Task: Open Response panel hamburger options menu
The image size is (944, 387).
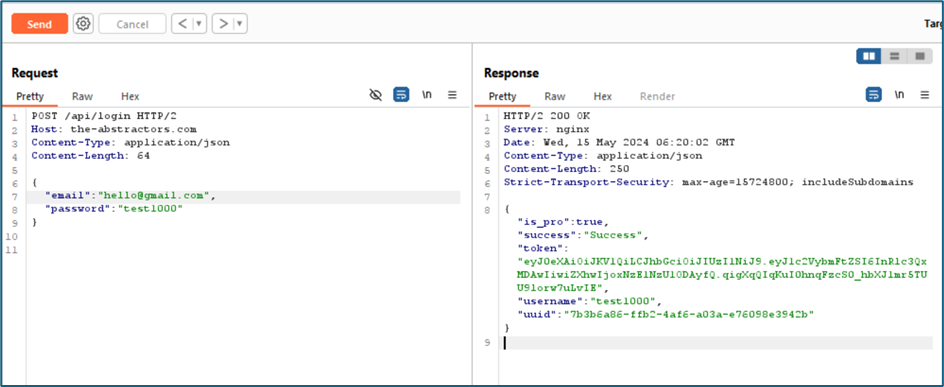Action: [x=925, y=95]
